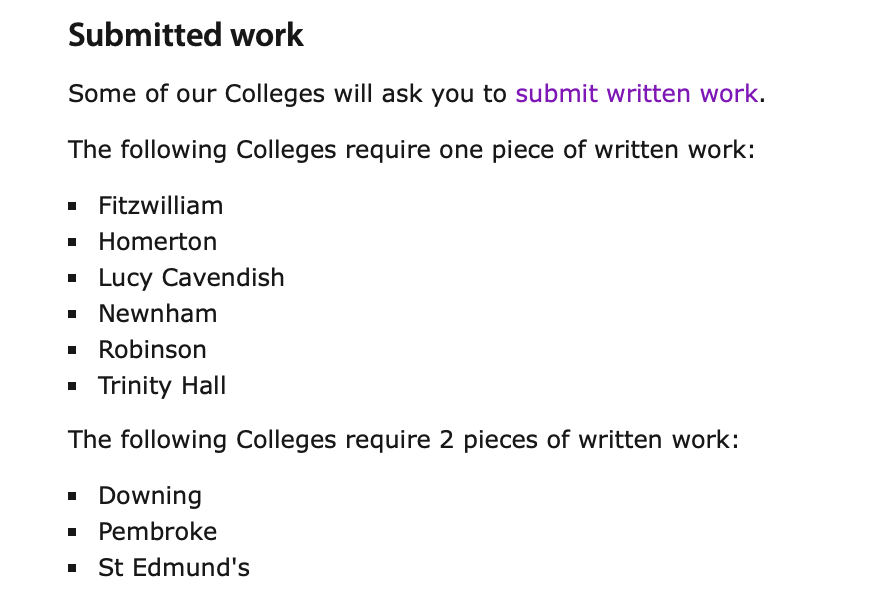The width and height of the screenshot is (890, 598).
Task: Click the bullet marker beside Trinity Hall
Action: [72, 386]
